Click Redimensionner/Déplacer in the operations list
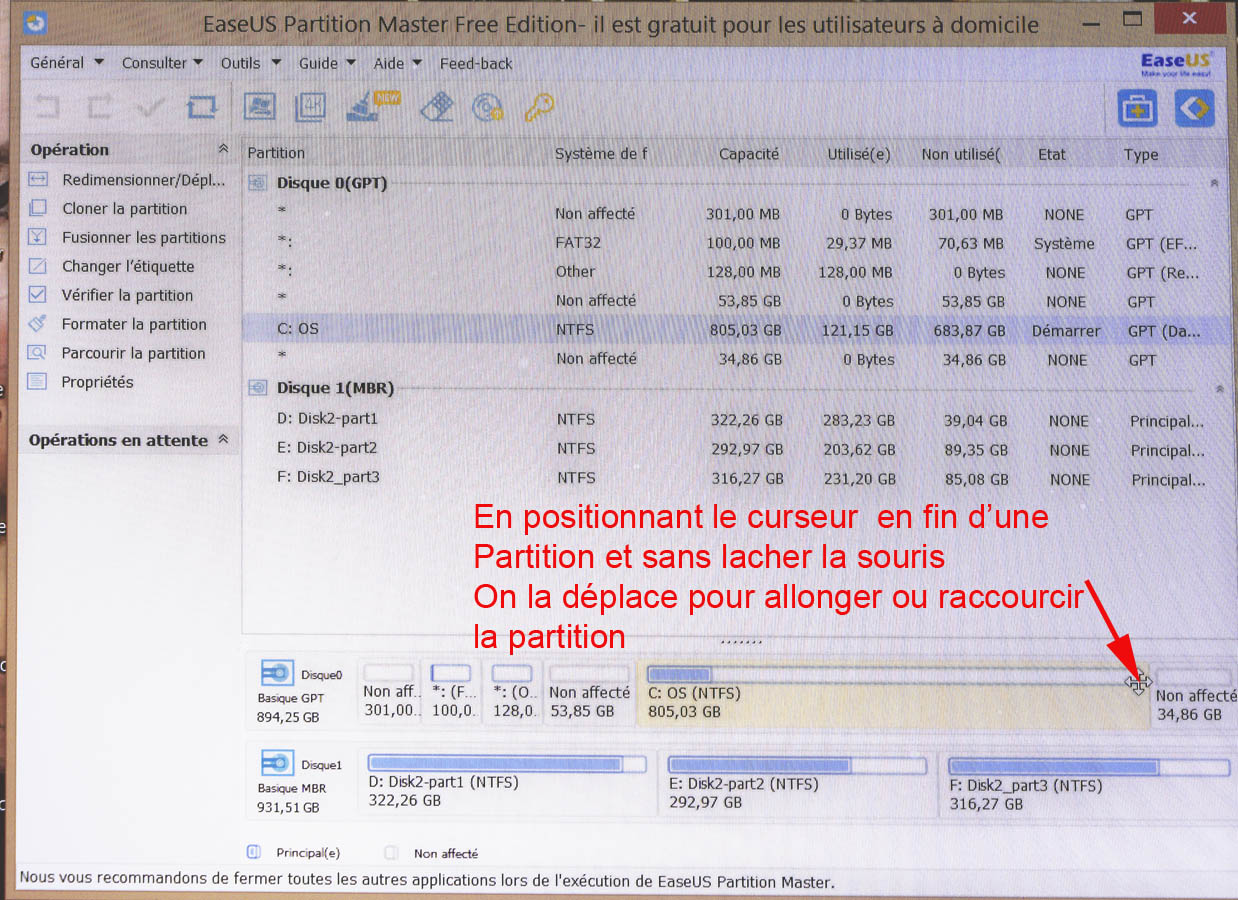 coord(143,180)
